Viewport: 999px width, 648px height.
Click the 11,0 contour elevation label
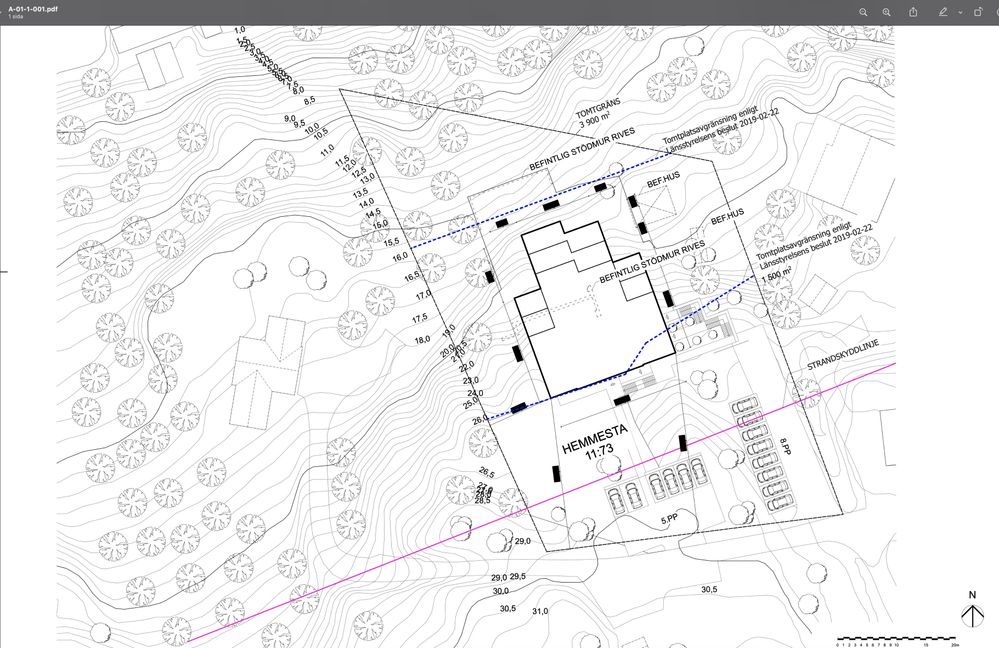pyautogui.click(x=327, y=151)
